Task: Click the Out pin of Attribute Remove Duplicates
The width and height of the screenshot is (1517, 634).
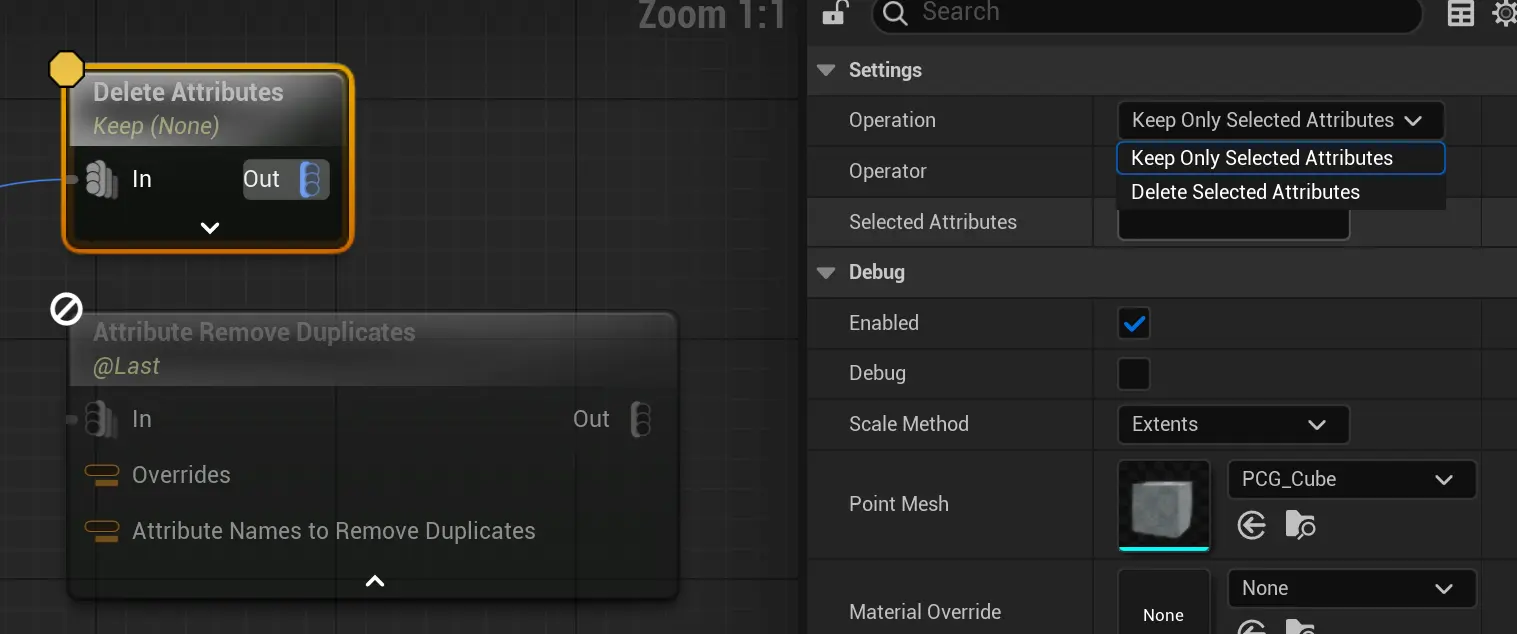Action: coord(641,419)
